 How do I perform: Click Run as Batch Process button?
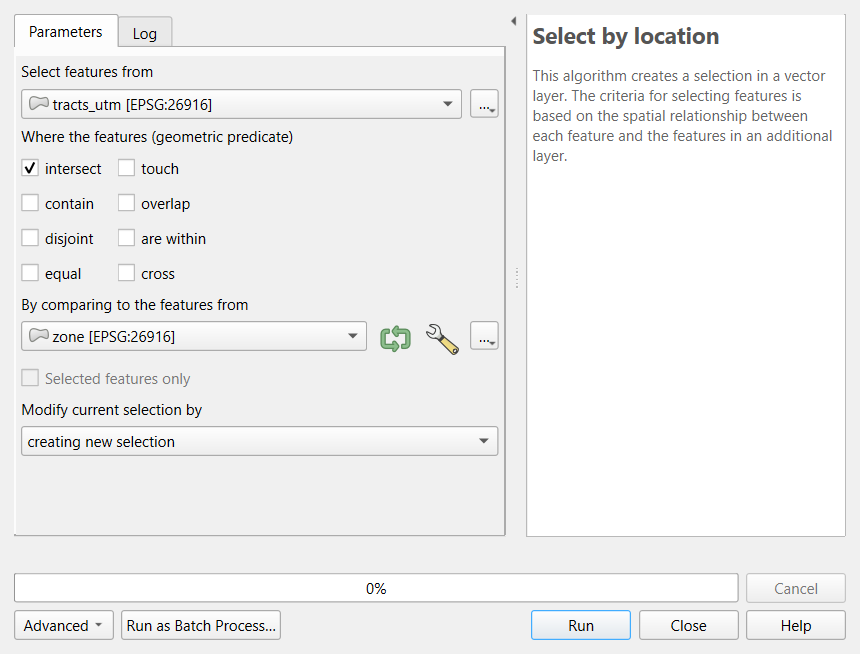[x=201, y=625]
